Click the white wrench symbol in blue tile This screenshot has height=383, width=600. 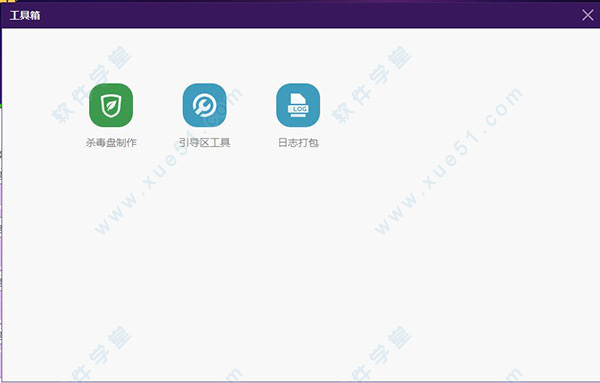[x=205, y=106]
